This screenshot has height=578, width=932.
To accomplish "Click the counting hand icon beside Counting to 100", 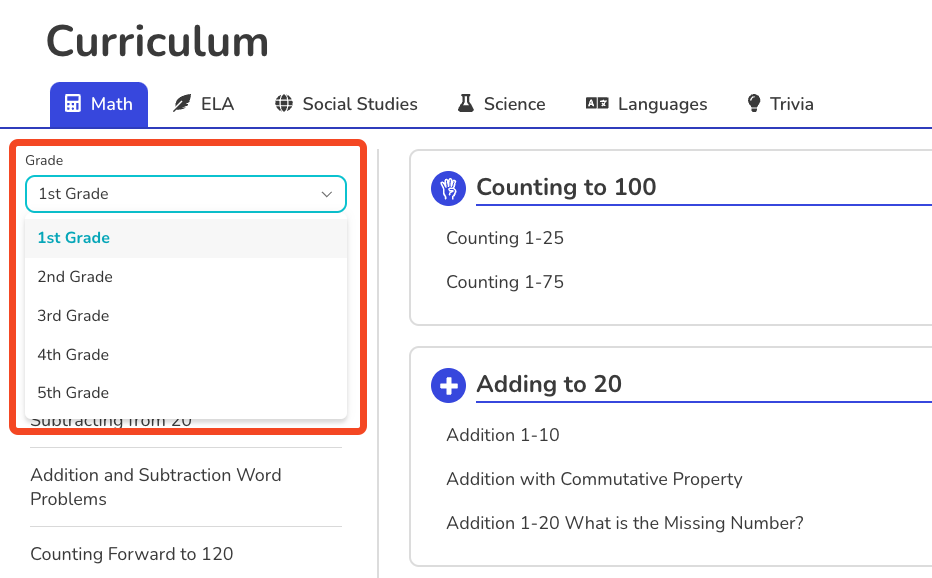I will (448, 188).
